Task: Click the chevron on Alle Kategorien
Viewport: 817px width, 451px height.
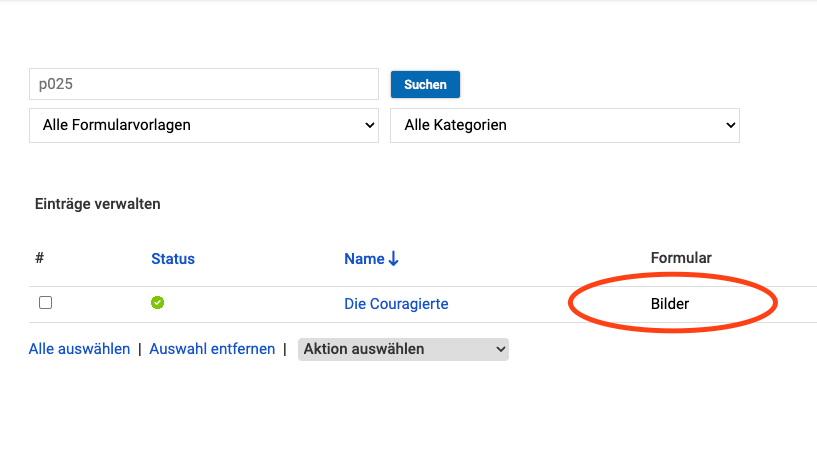Action: pyautogui.click(x=729, y=126)
